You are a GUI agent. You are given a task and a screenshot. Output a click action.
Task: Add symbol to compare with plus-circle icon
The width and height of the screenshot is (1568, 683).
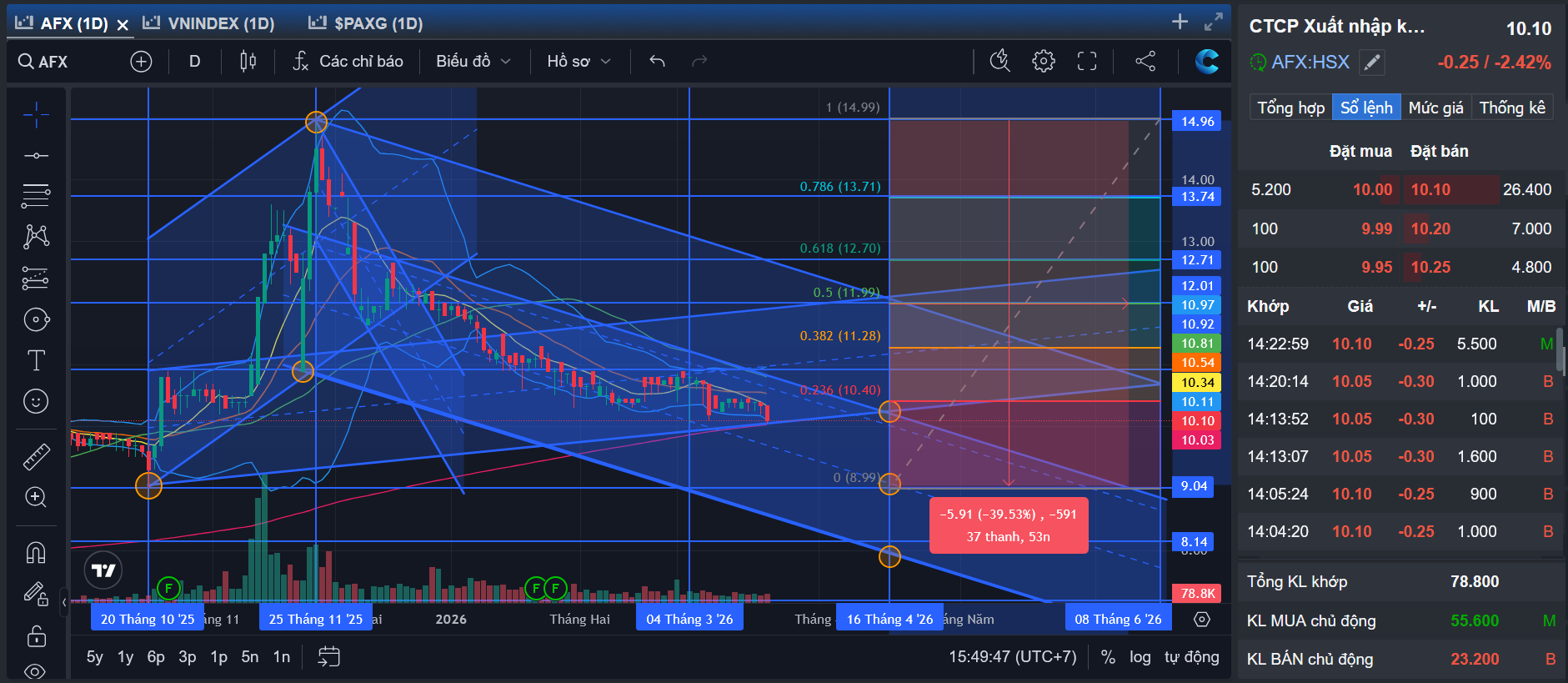click(141, 62)
